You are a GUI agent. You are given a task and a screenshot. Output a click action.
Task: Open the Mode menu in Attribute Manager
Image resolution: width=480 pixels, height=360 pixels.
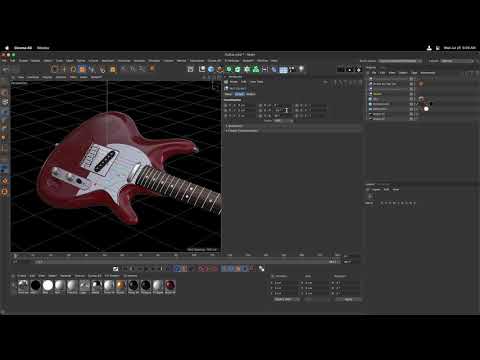coord(234,82)
